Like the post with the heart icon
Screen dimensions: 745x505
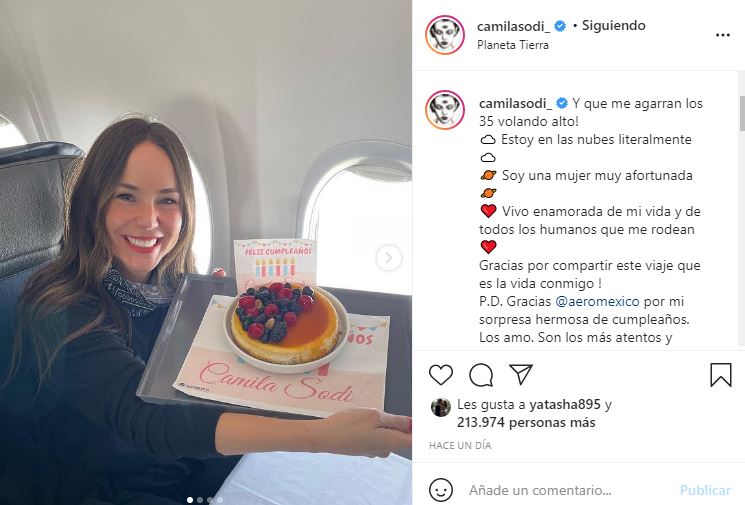[x=441, y=375]
